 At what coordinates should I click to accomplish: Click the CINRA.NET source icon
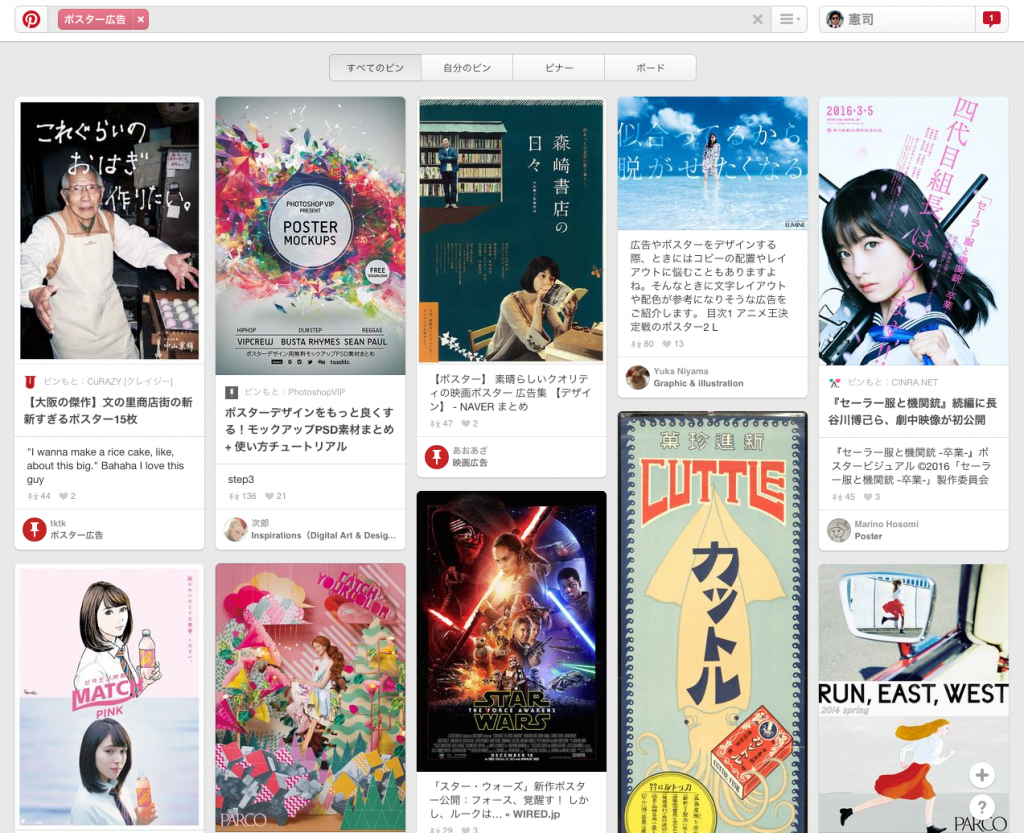point(835,383)
